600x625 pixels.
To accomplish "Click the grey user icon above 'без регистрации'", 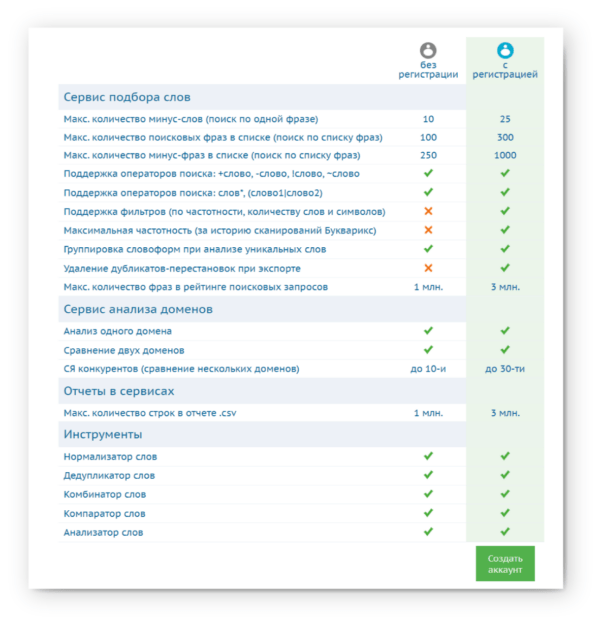I will [x=428, y=51].
